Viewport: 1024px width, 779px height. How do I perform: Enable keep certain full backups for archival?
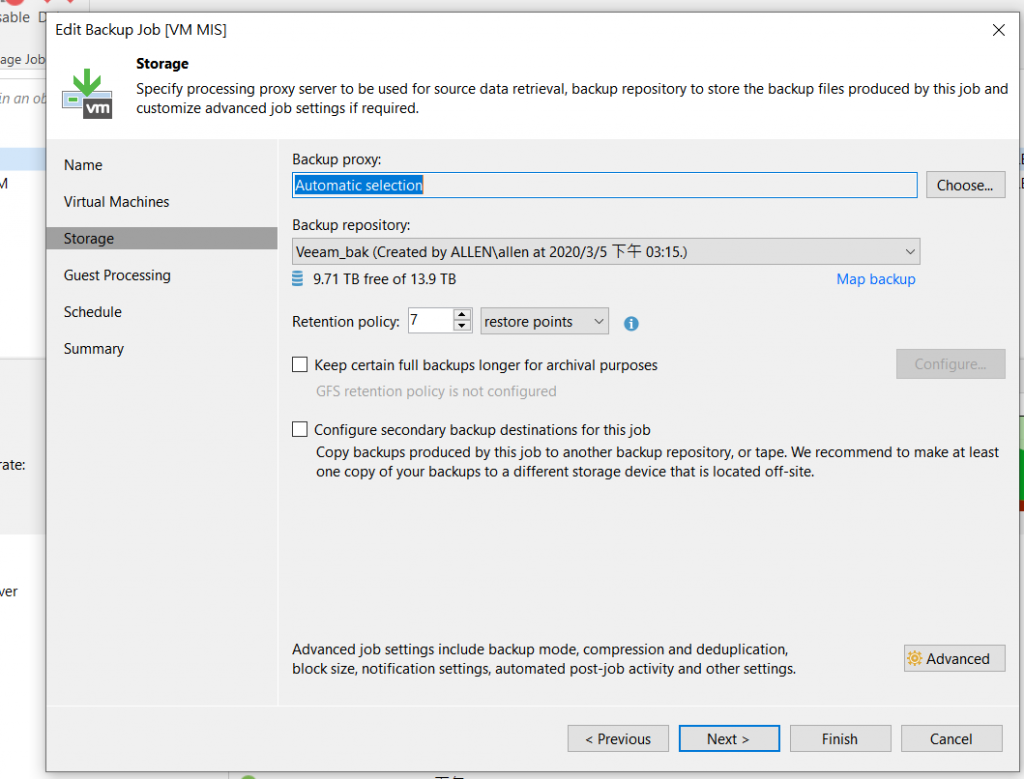click(x=300, y=364)
